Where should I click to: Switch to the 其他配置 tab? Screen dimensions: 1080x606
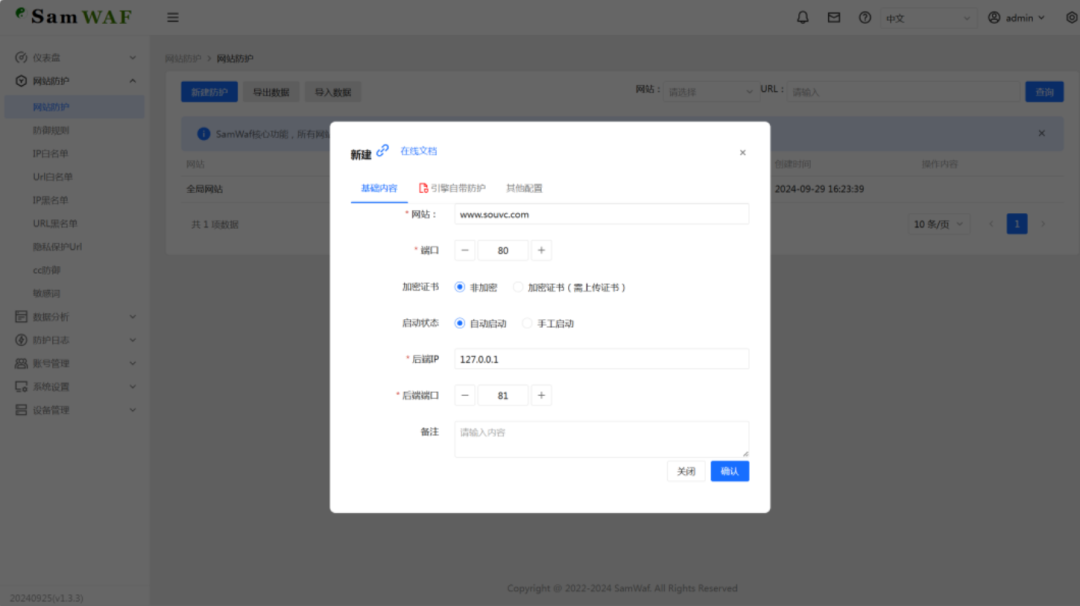click(524, 188)
